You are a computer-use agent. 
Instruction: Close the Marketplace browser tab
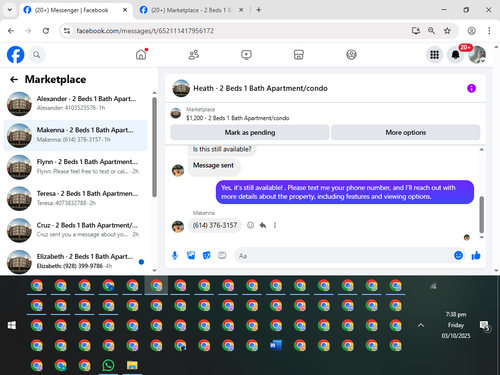pyautogui.click(x=241, y=10)
